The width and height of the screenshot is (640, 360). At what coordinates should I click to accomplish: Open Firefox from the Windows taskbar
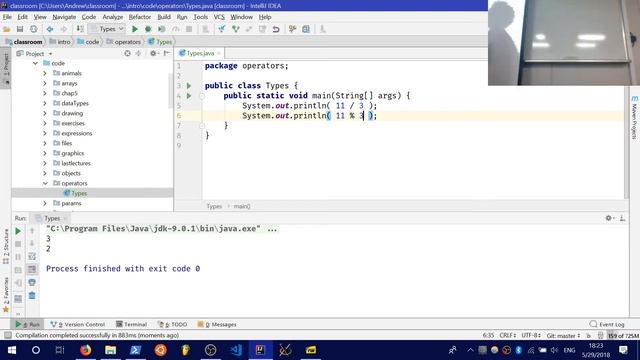click(x=86, y=350)
